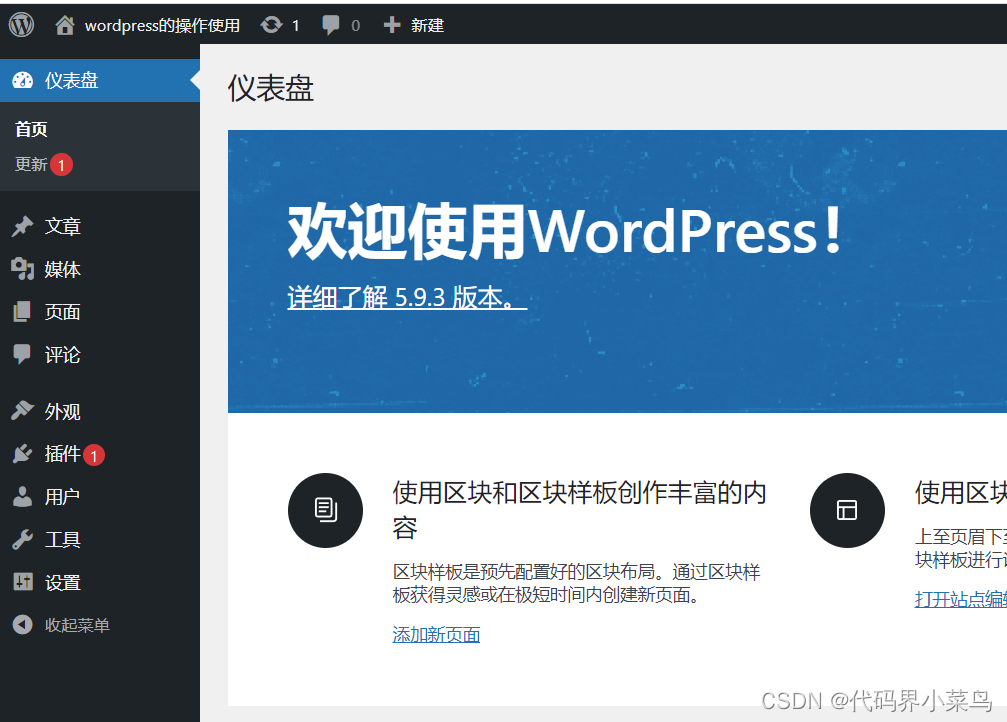Visit the site via the home icon
1007x722 pixels.
point(63,23)
